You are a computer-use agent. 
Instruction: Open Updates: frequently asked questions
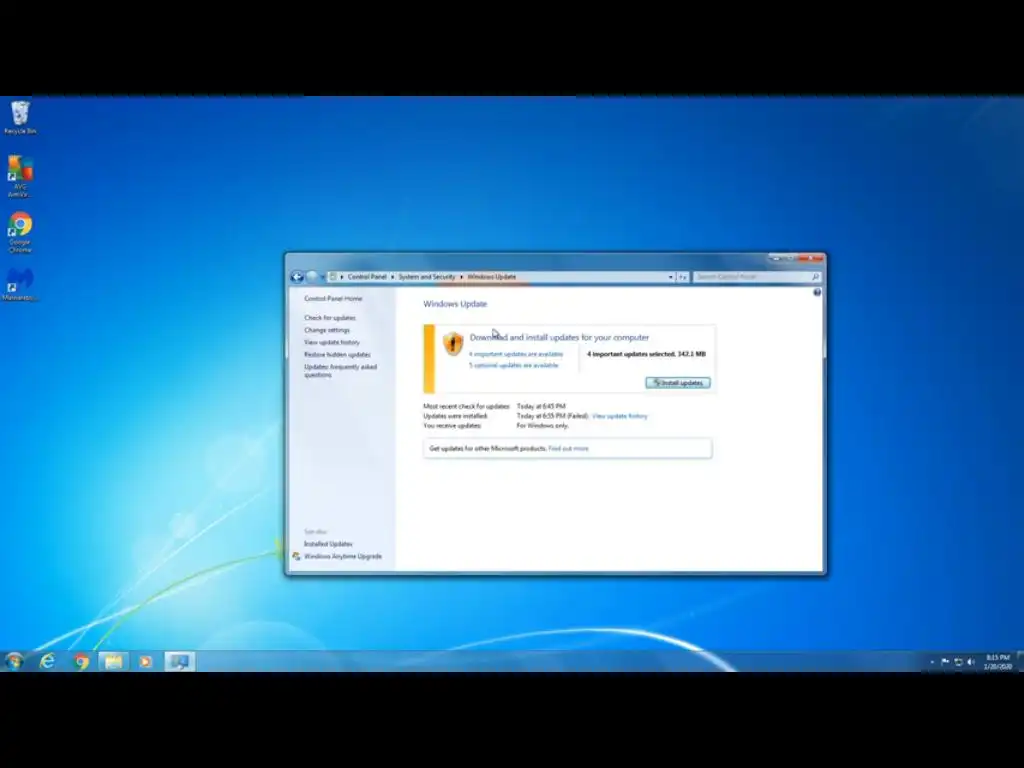point(340,371)
